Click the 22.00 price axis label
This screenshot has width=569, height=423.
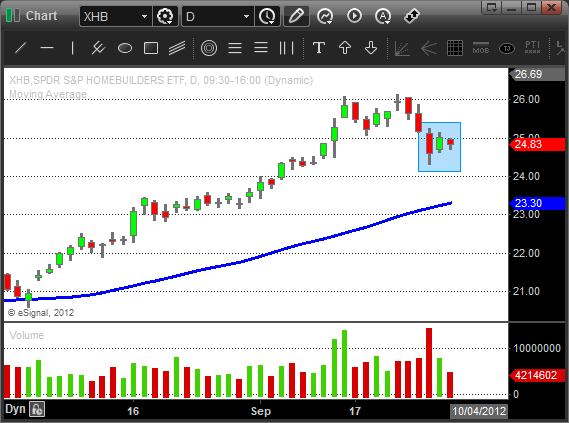coord(526,253)
